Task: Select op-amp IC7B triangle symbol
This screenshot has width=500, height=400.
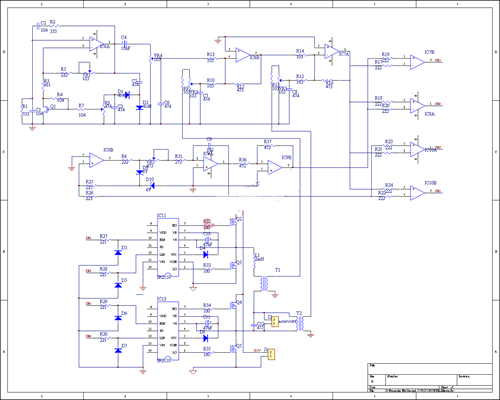Action: pyautogui.click(x=417, y=62)
